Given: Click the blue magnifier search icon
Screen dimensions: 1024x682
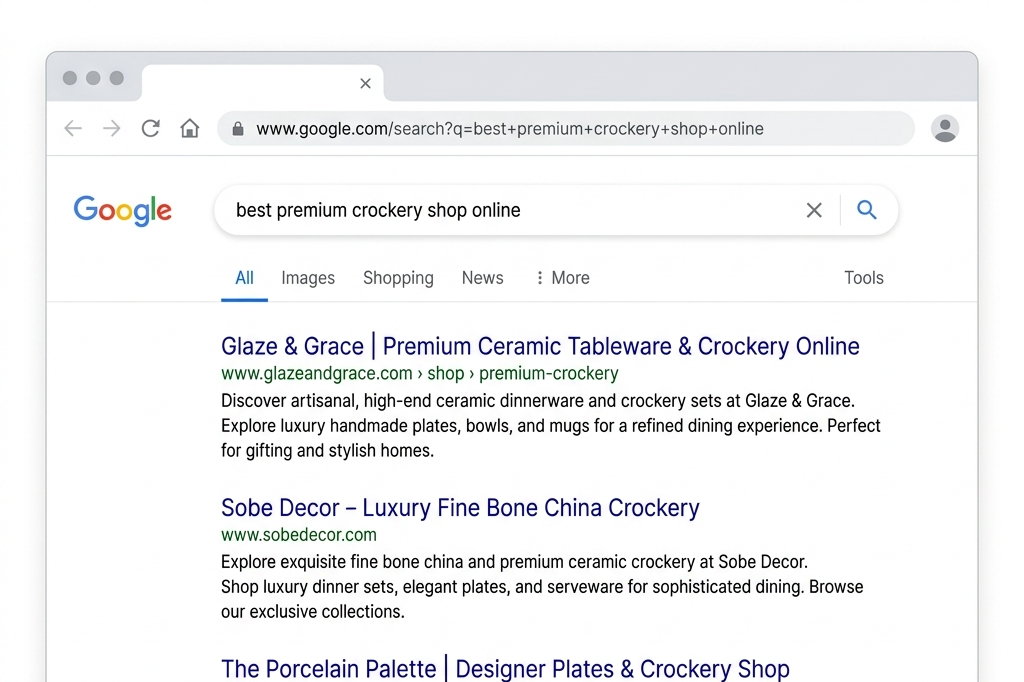Looking at the screenshot, I should coord(867,210).
